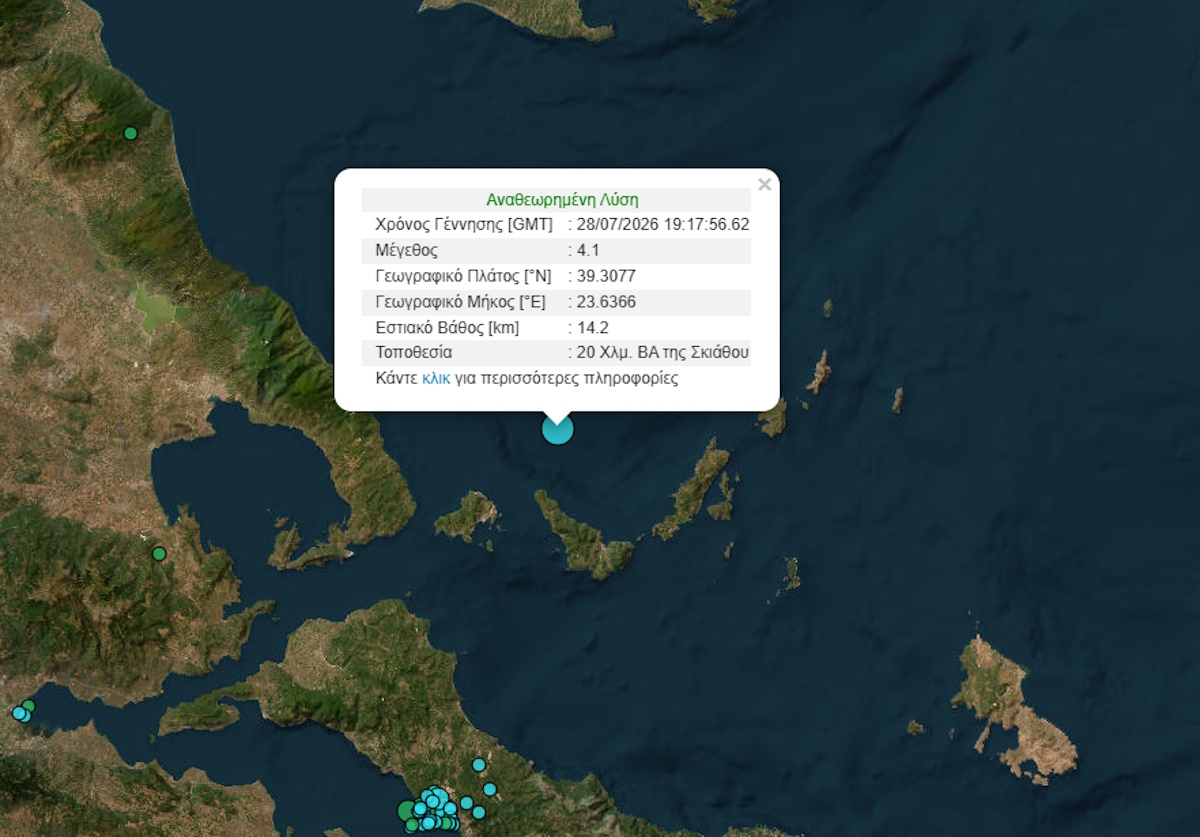
Task: Click the Εστιακό Βάθος 14.2 row
Action: [556, 327]
